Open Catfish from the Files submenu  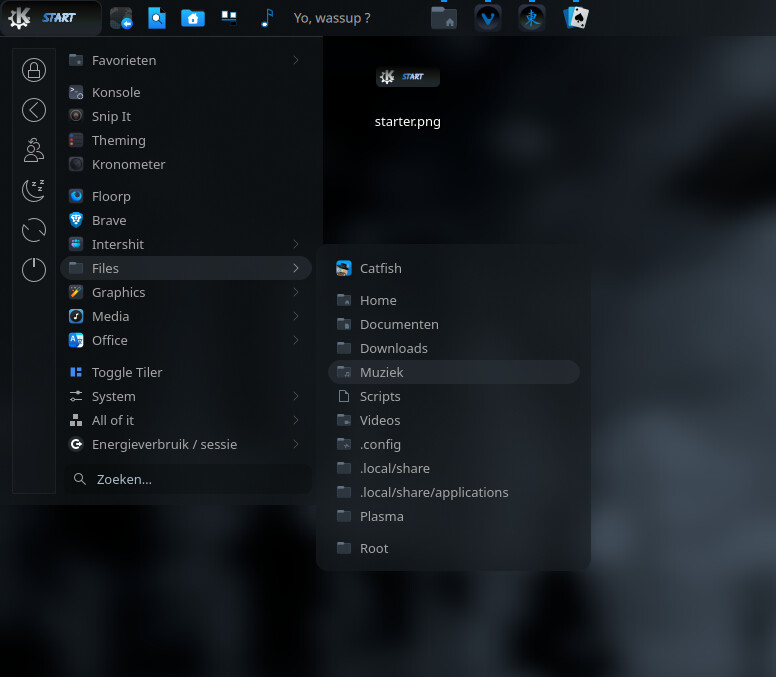(x=380, y=268)
